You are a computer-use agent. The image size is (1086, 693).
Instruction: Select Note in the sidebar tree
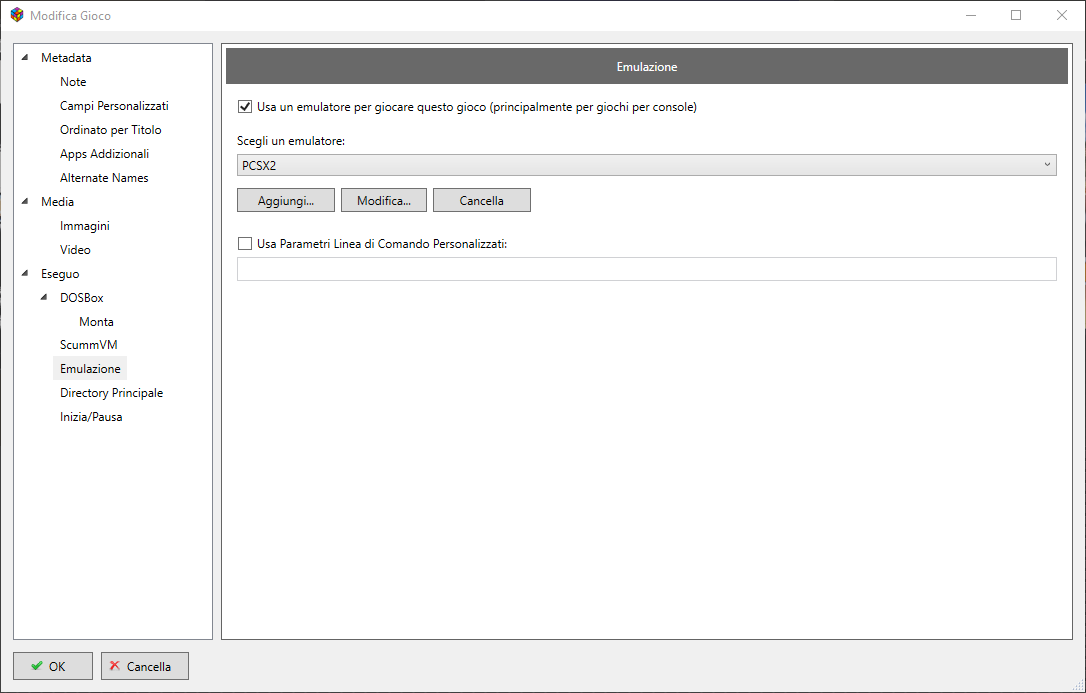pos(73,82)
